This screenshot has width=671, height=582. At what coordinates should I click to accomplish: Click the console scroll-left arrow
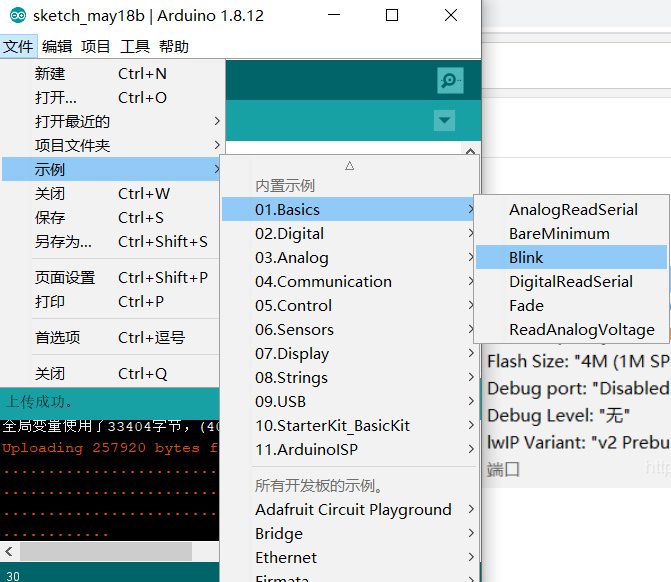tap(9, 551)
